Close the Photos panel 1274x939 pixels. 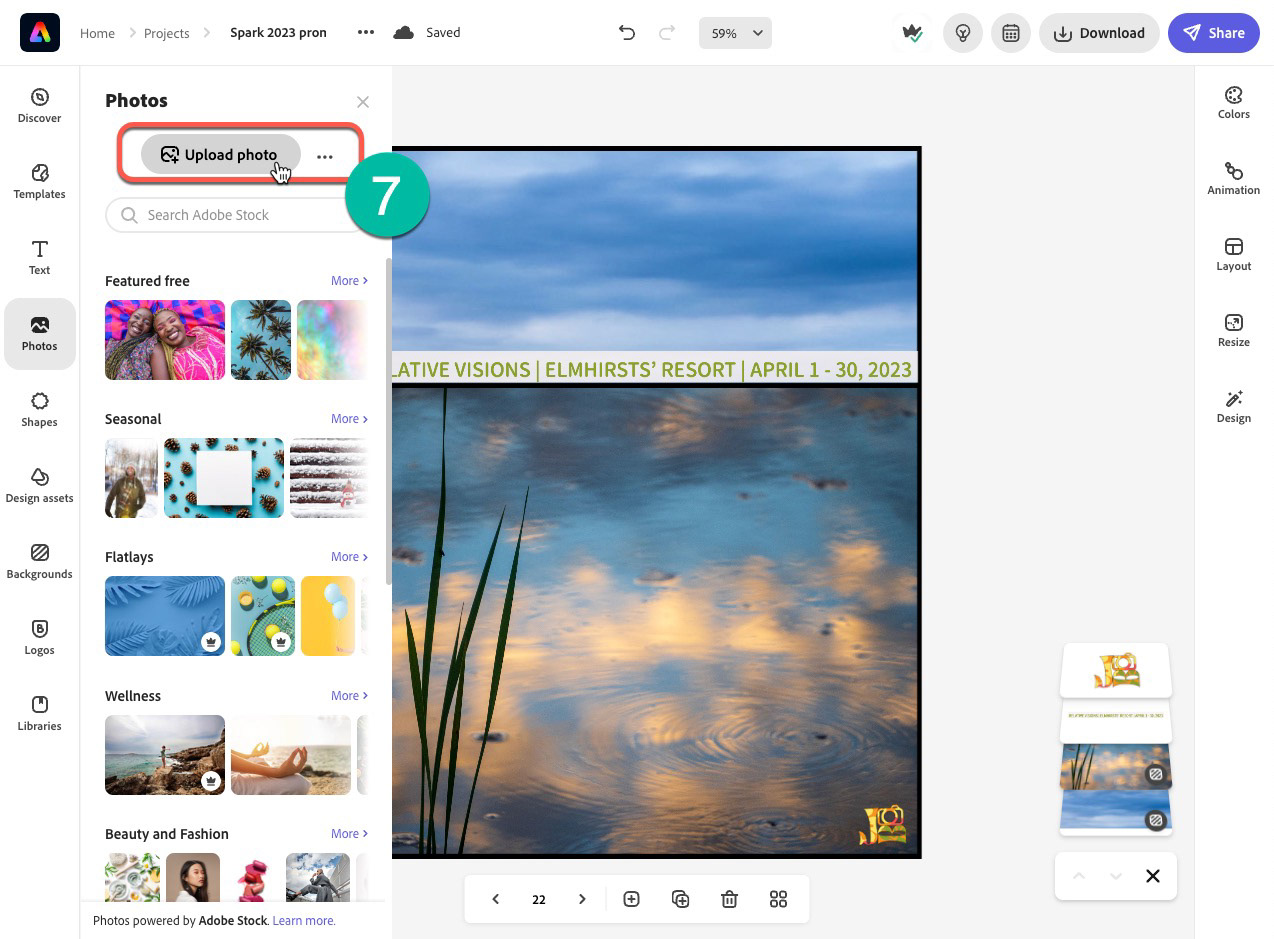coord(363,102)
